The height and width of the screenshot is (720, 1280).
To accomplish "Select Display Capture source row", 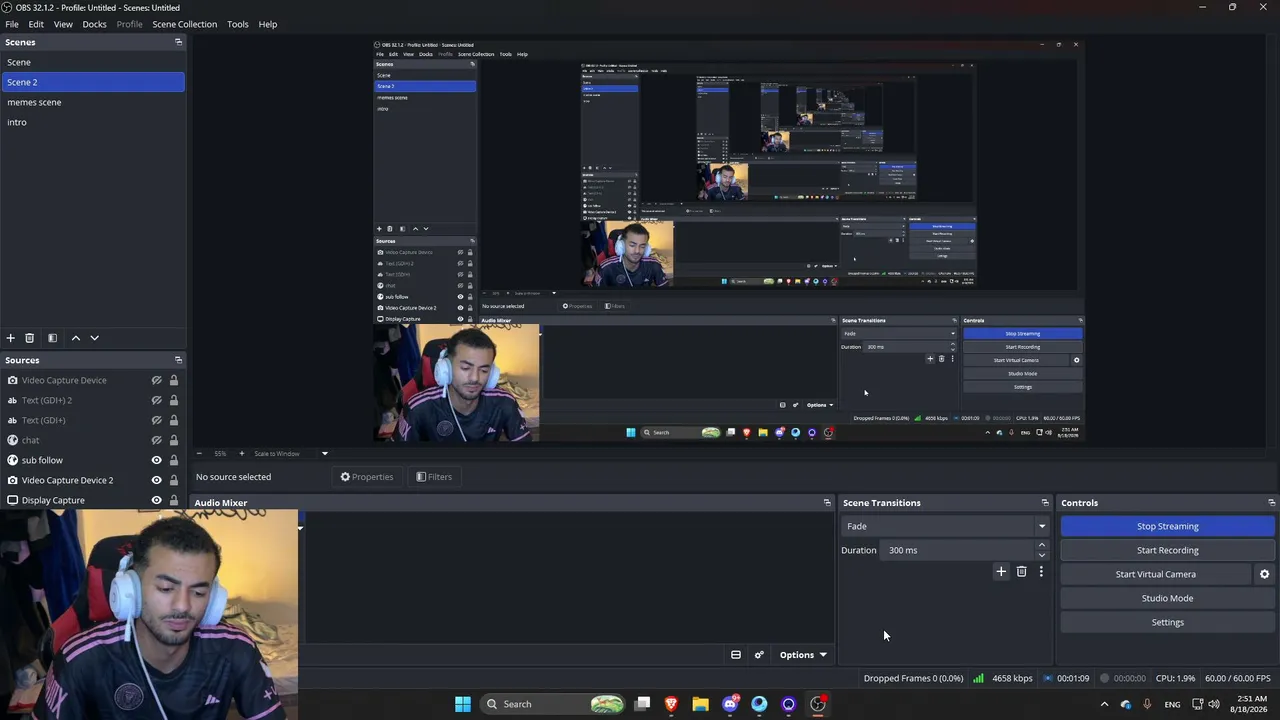I will 92,500.
